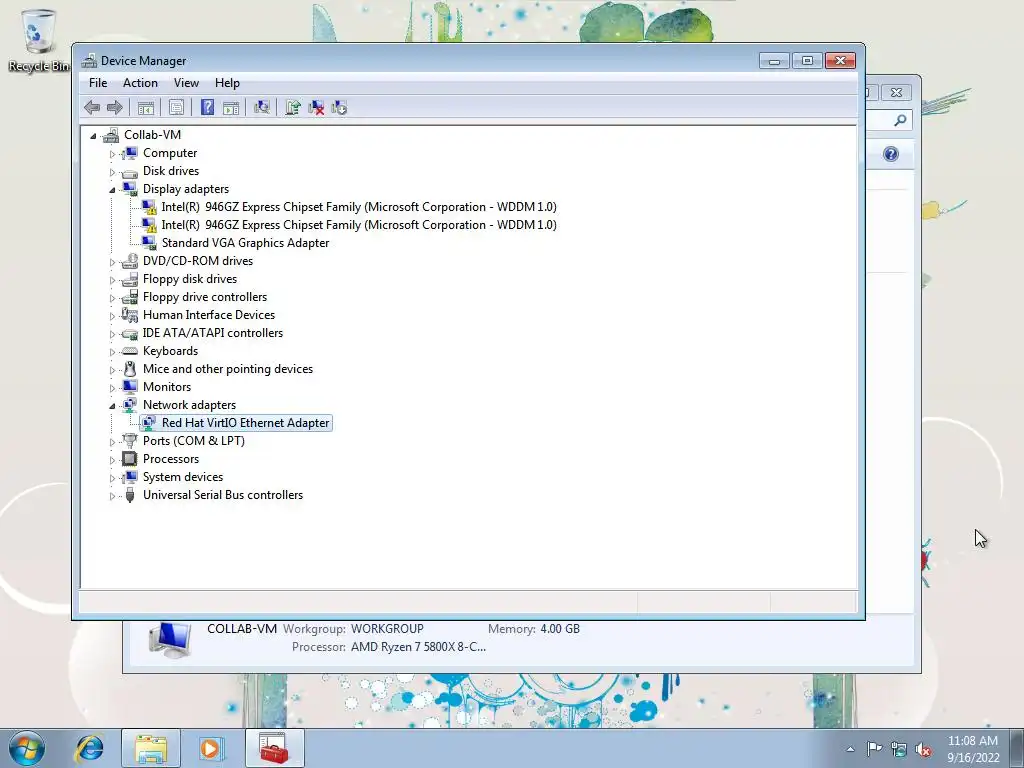Click the toolbox taskbar button
The image size is (1024, 768).
tap(274, 748)
